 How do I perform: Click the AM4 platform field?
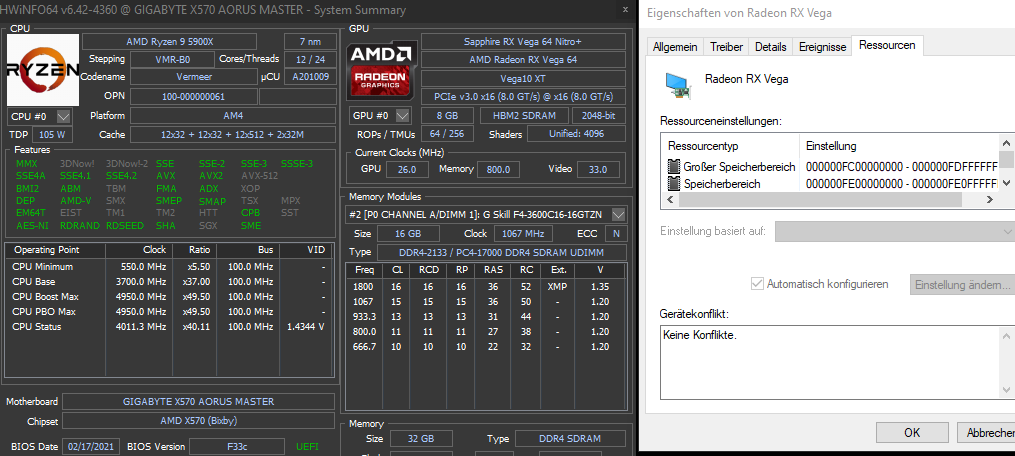pyautogui.click(x=233, y=116)
